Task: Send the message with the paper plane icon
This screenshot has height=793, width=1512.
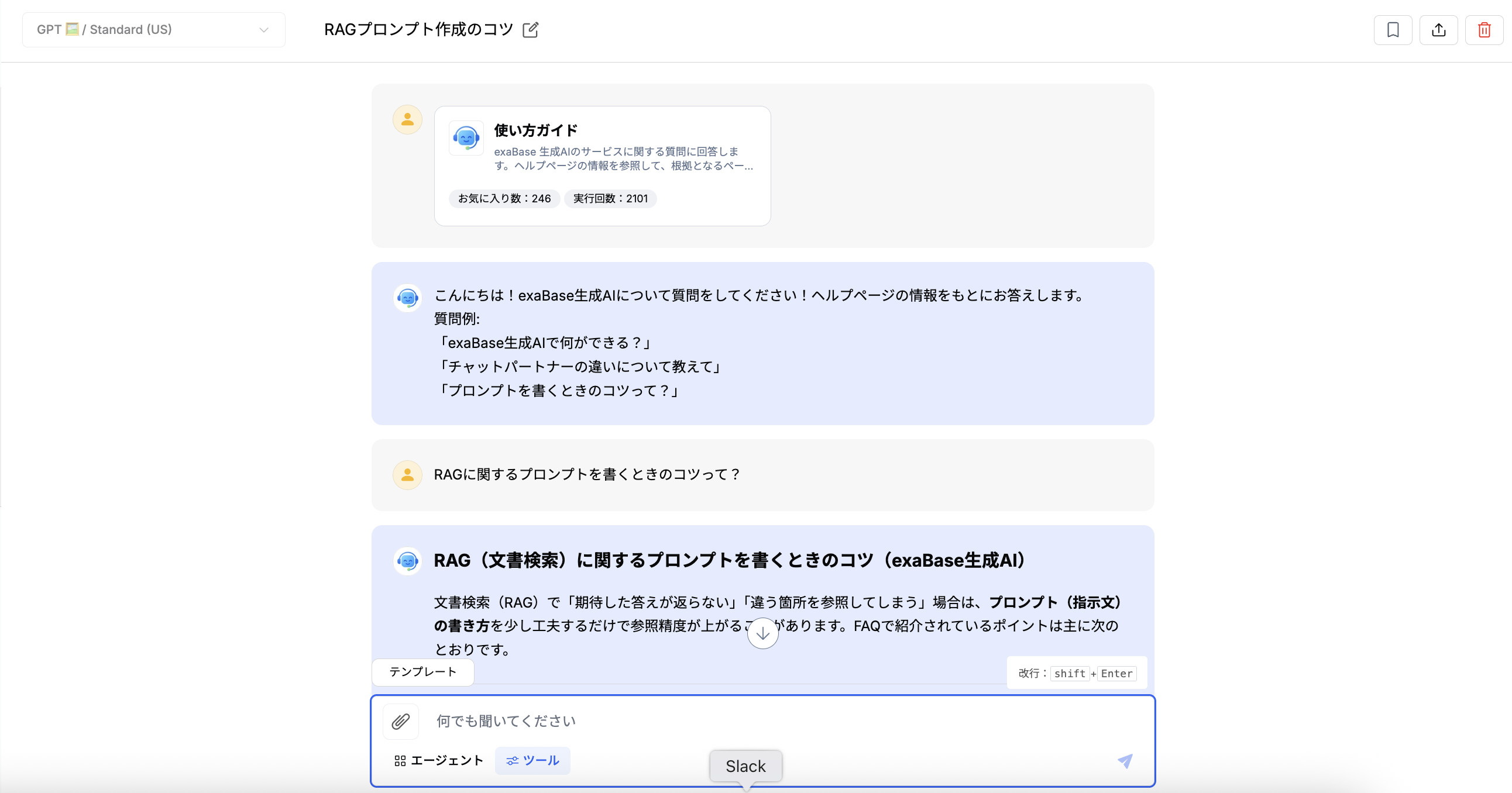Action: tap(1125, 761)
